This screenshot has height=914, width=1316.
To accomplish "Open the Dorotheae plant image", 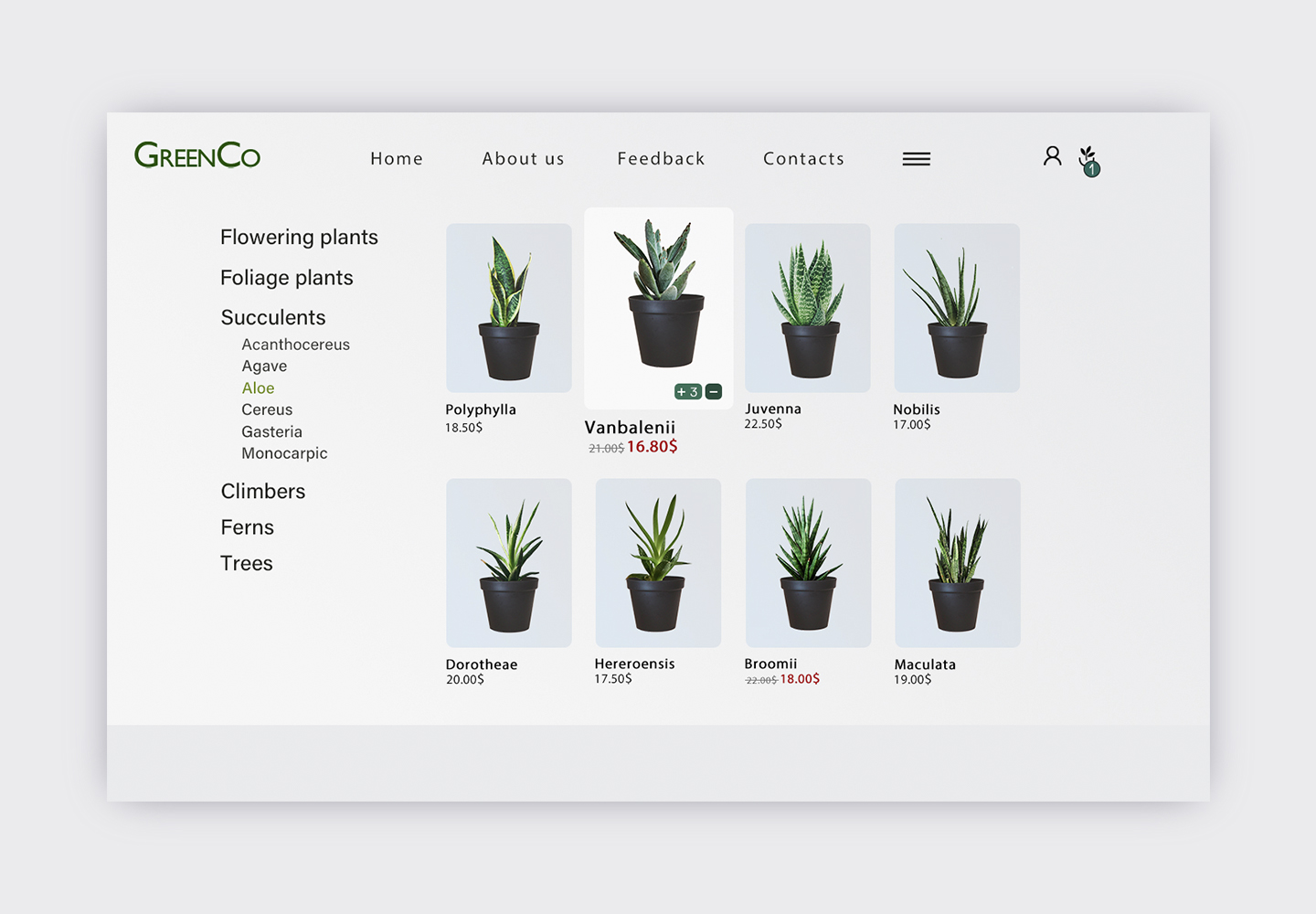I will (x=509, y=563).
